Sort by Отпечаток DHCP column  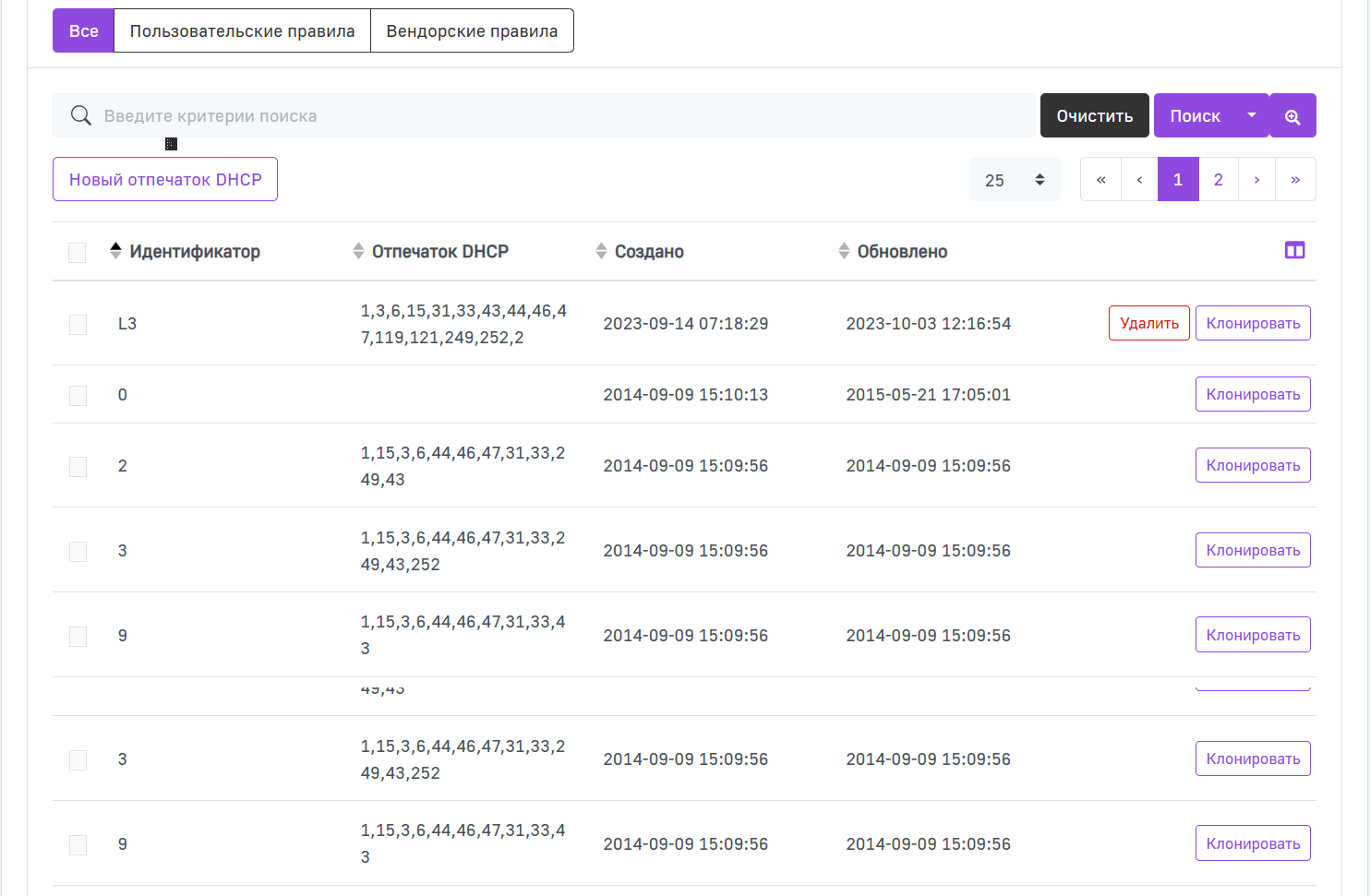pos(439,252)
